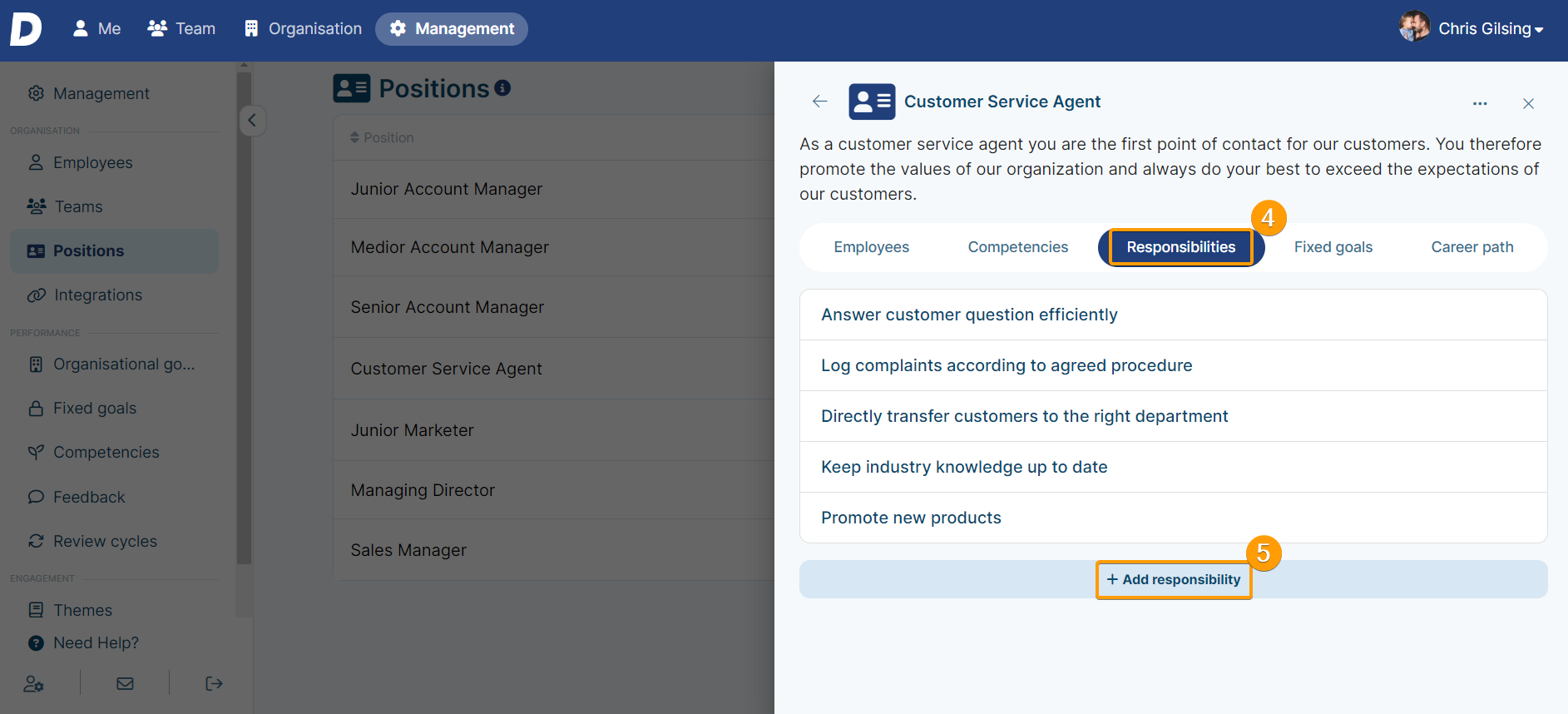Click Chris Gilsing avatar photo
Viewport: 1568px width, 714px height.
click(x=1414, y=27)
